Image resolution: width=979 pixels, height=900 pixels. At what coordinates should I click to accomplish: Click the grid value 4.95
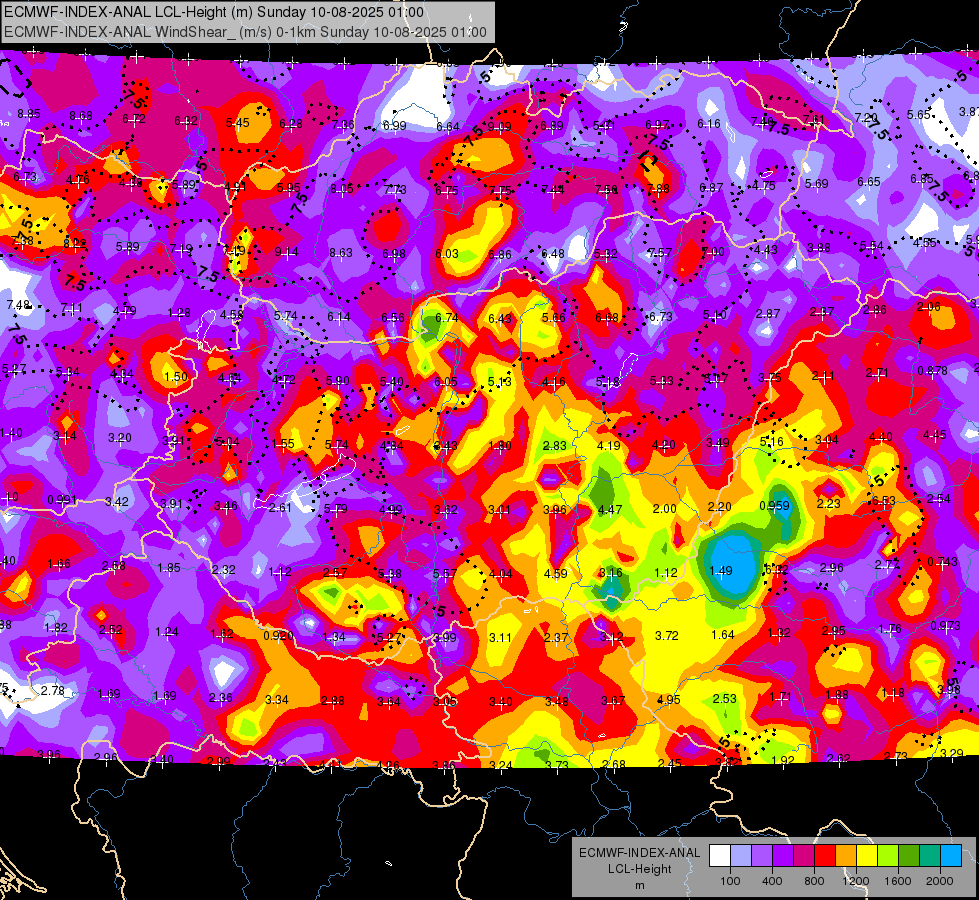coord(669,700)
